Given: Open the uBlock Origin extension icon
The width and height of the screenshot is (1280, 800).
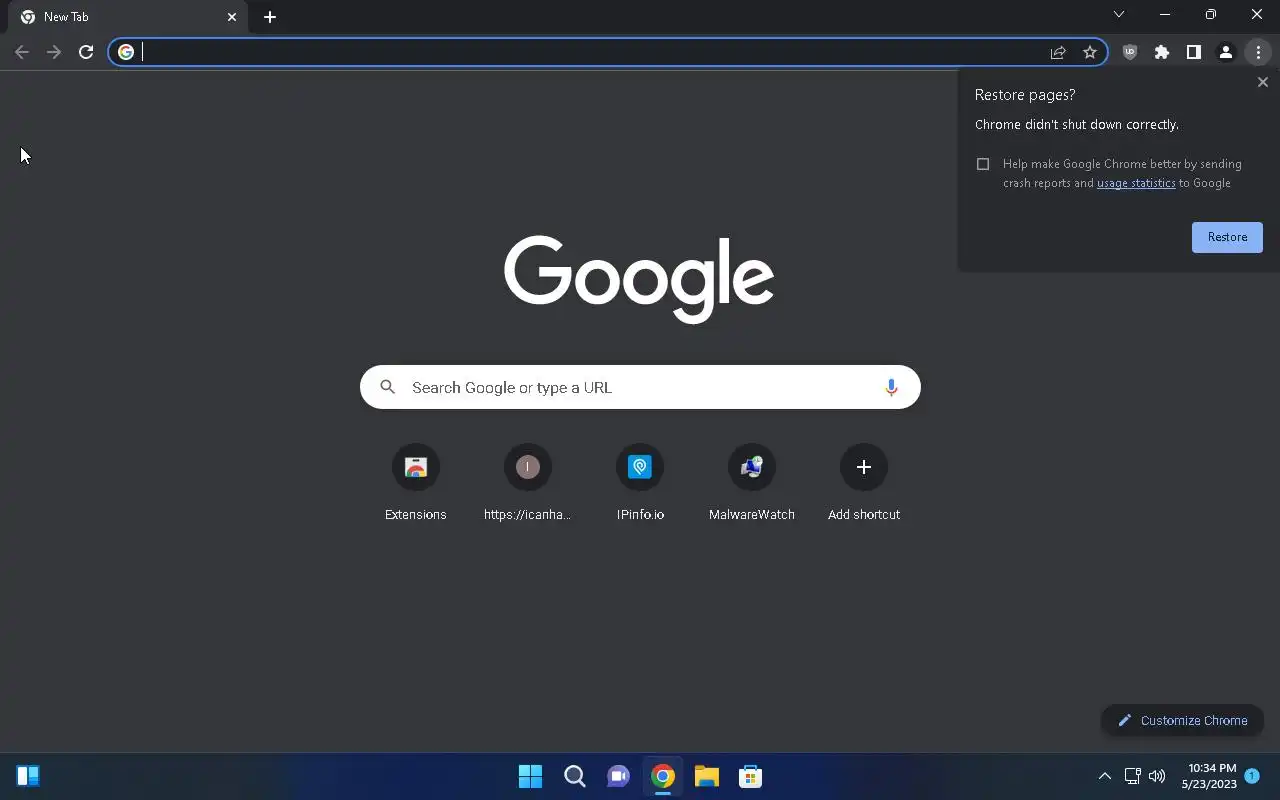Looking at the screenshot, I should pos(1130,52).
